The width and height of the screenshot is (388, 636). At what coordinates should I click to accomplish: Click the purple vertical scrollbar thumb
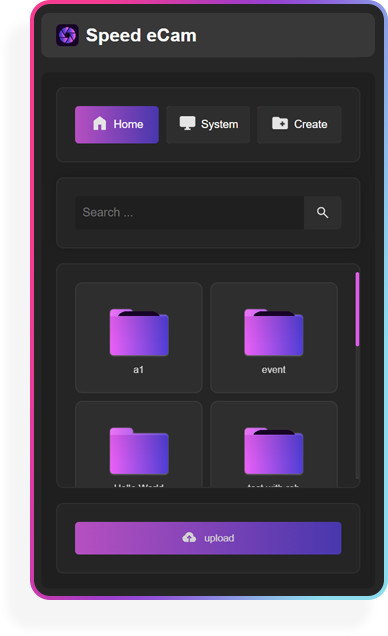click(x=357, y=309)
